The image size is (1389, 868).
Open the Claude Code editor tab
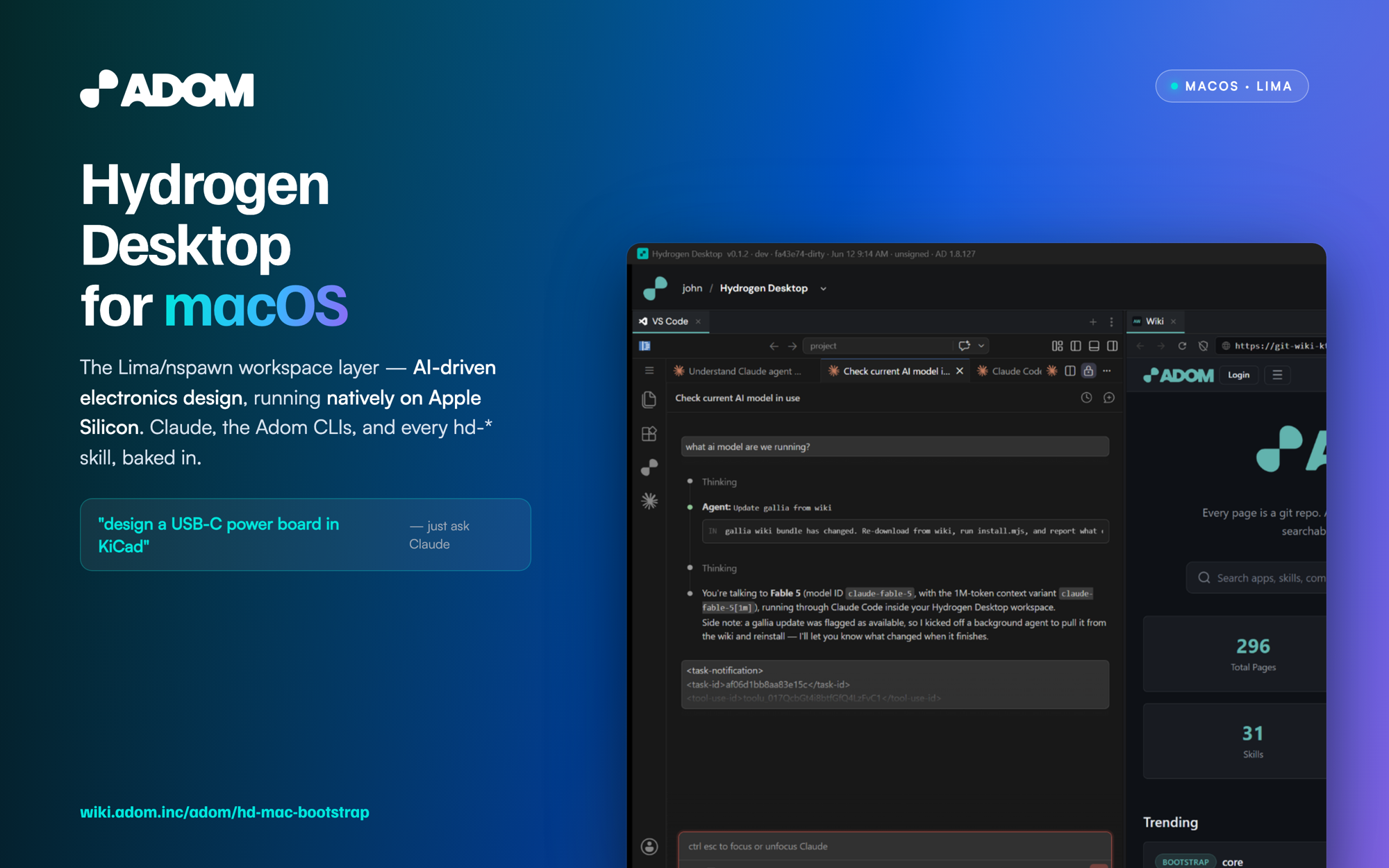click(1010, 371)
